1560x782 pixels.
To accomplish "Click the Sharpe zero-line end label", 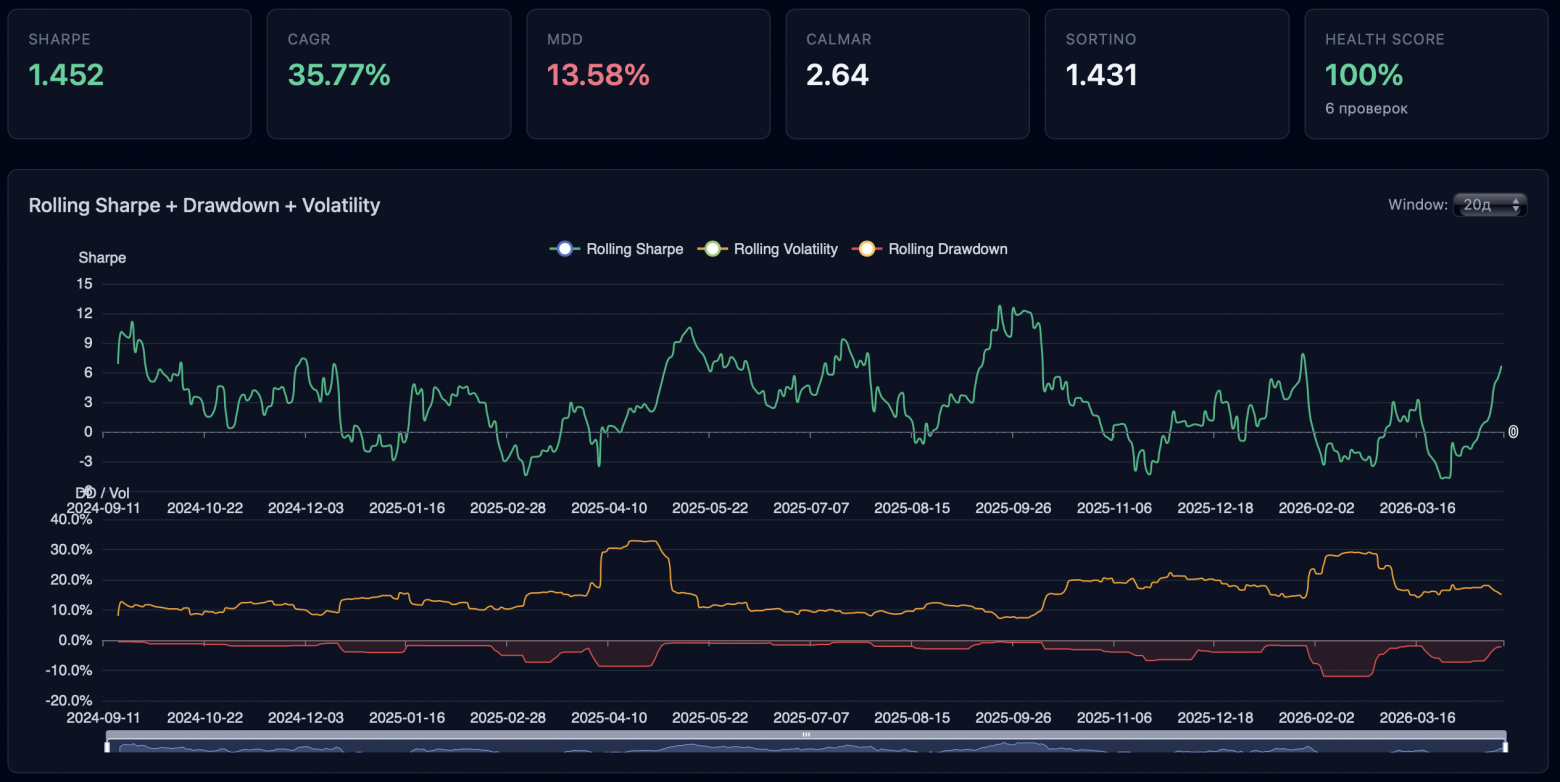I will (x=1513, y=432).
